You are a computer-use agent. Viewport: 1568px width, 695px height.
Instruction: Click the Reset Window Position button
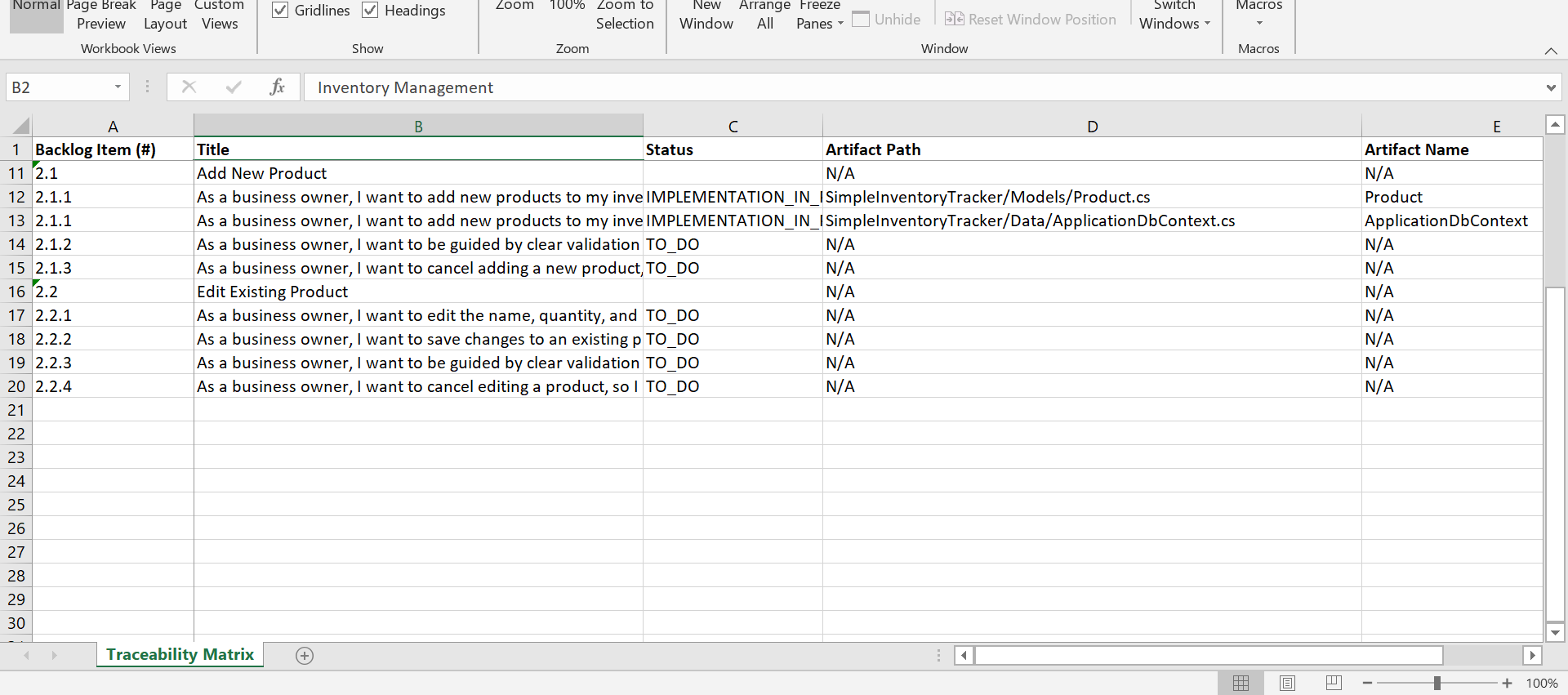point(1031,20)
